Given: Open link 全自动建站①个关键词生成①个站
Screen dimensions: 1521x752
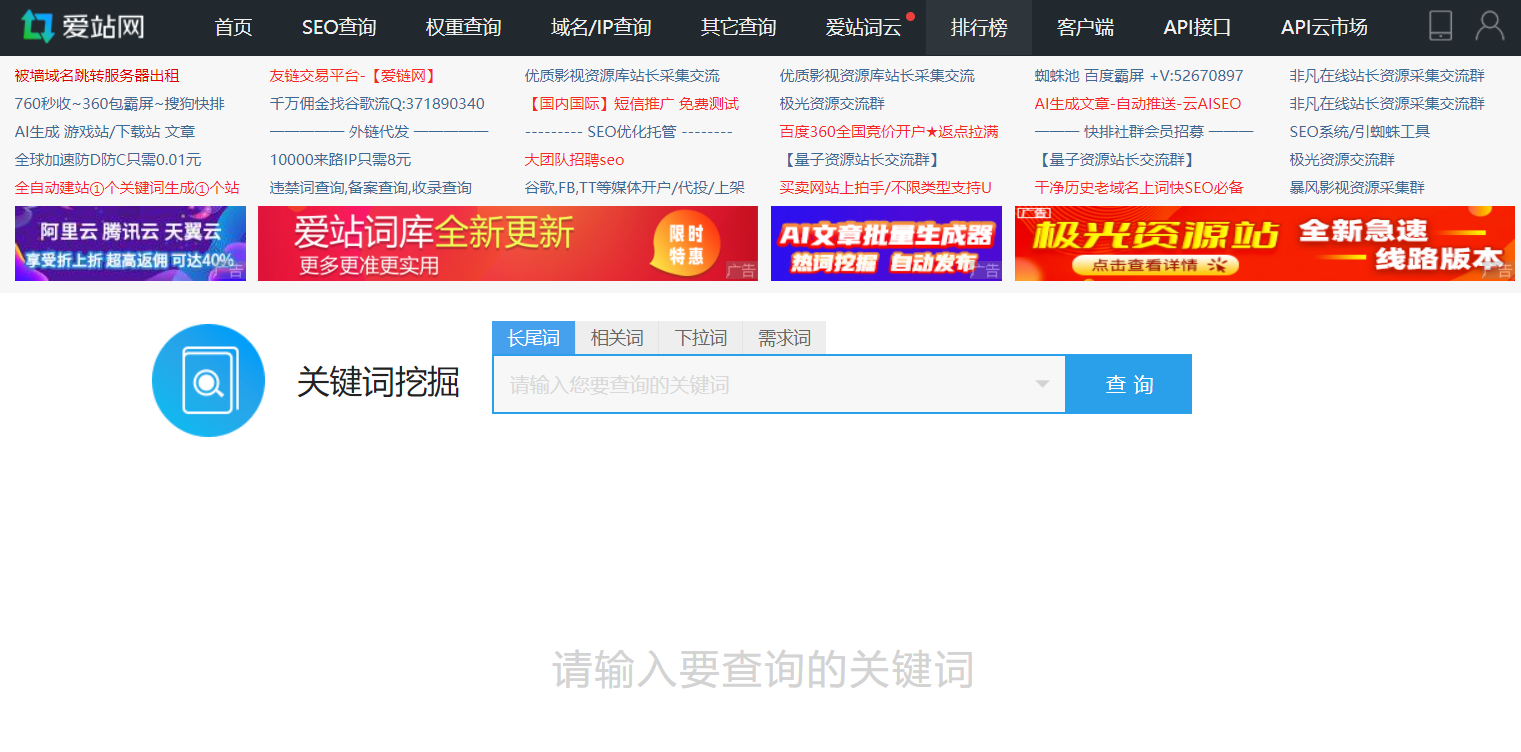Looking at the screenshot, I should click(x=127, y=188).
